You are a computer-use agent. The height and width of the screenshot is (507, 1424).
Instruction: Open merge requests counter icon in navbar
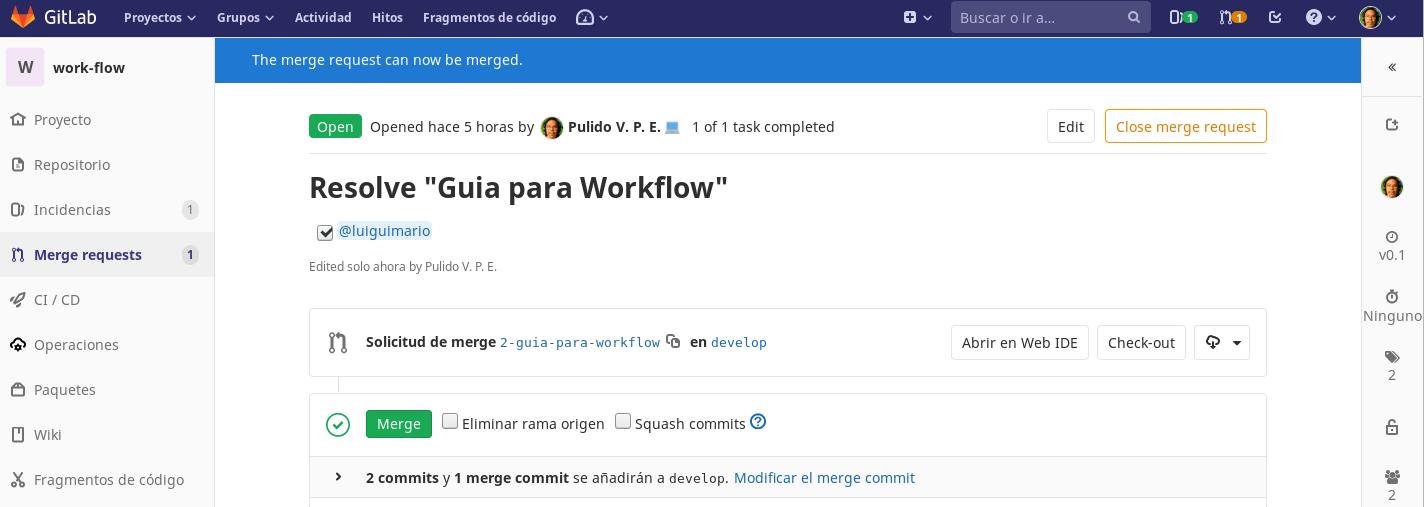[1233, 17]
